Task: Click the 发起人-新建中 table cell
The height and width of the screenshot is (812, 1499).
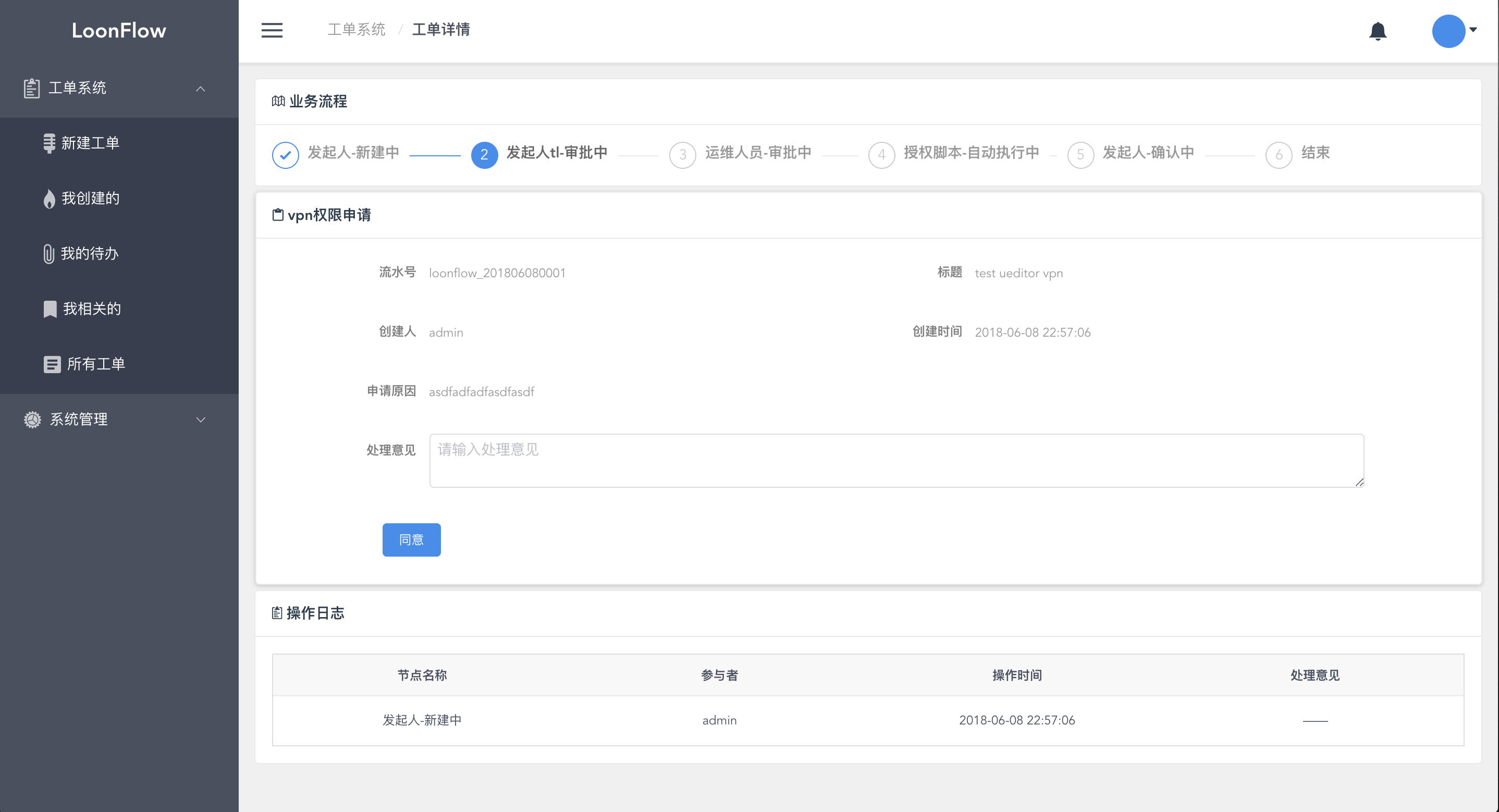Action: [422, 721]
